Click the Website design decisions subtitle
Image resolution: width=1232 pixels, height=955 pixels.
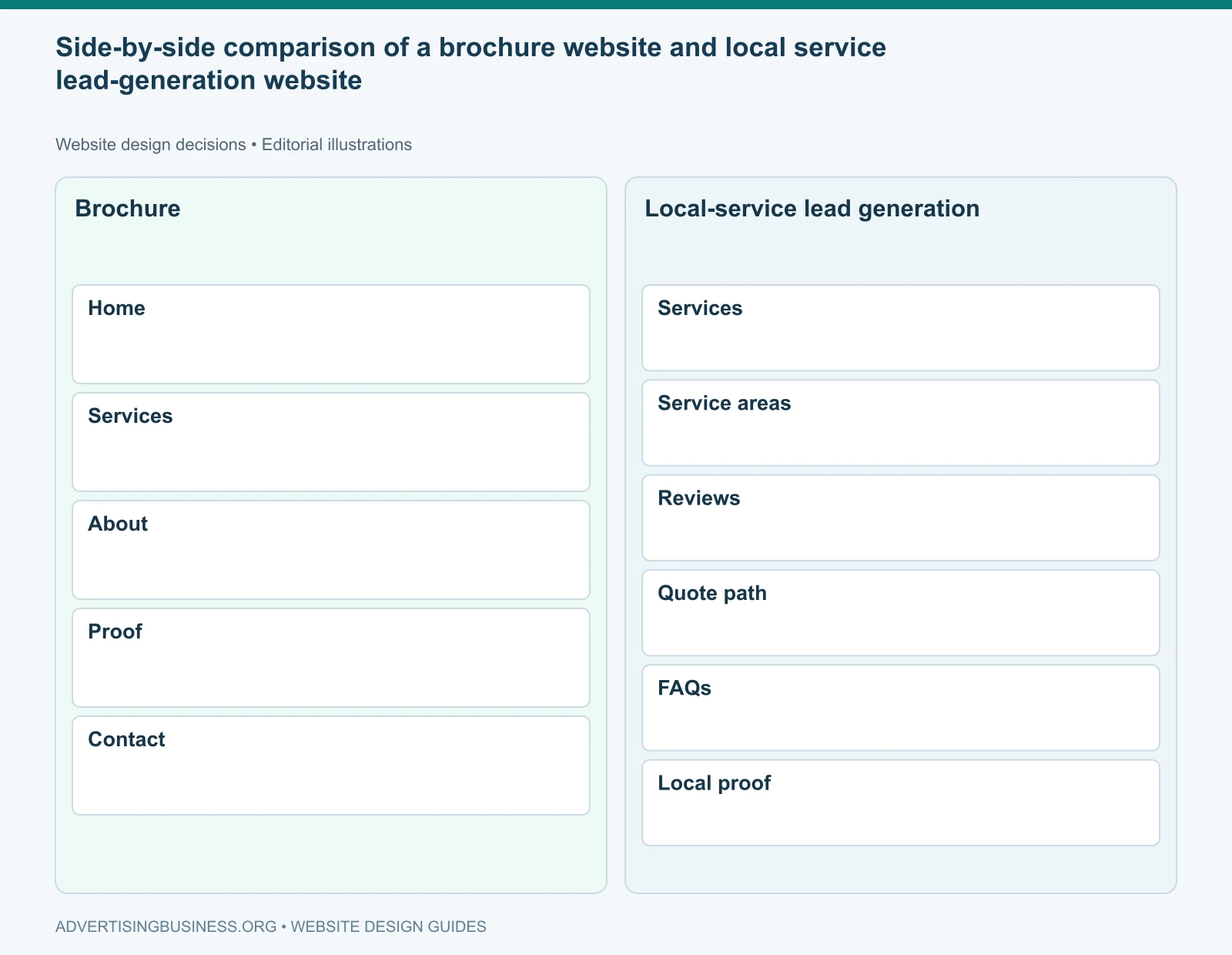233,145
